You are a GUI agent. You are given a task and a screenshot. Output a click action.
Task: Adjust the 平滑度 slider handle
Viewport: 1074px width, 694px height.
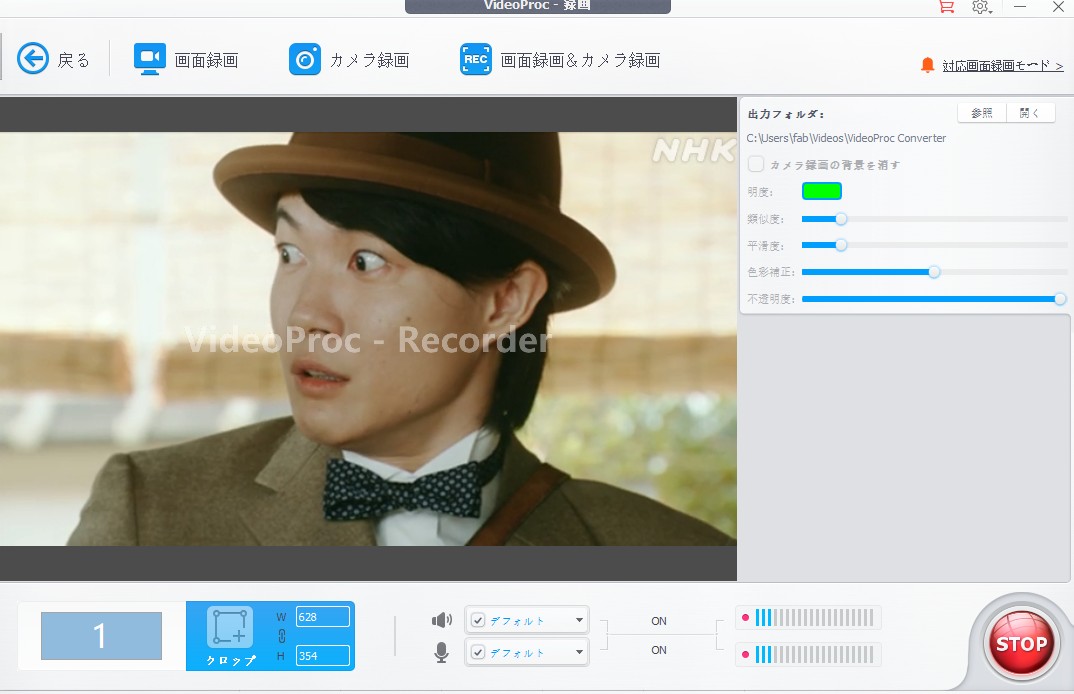pyautogui.click(x=841, y=245)
